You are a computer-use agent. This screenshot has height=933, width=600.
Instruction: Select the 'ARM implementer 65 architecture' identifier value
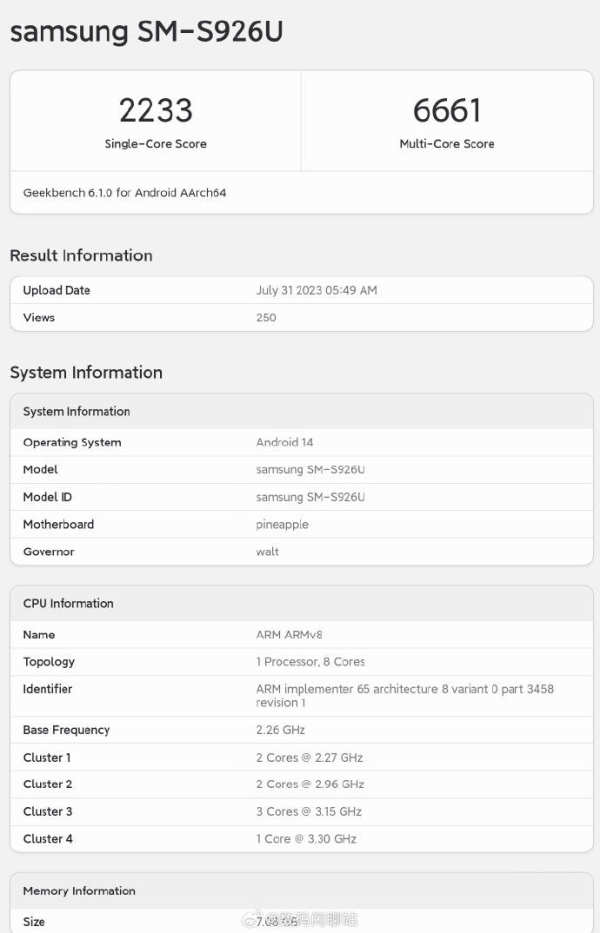tap(405, 696)
